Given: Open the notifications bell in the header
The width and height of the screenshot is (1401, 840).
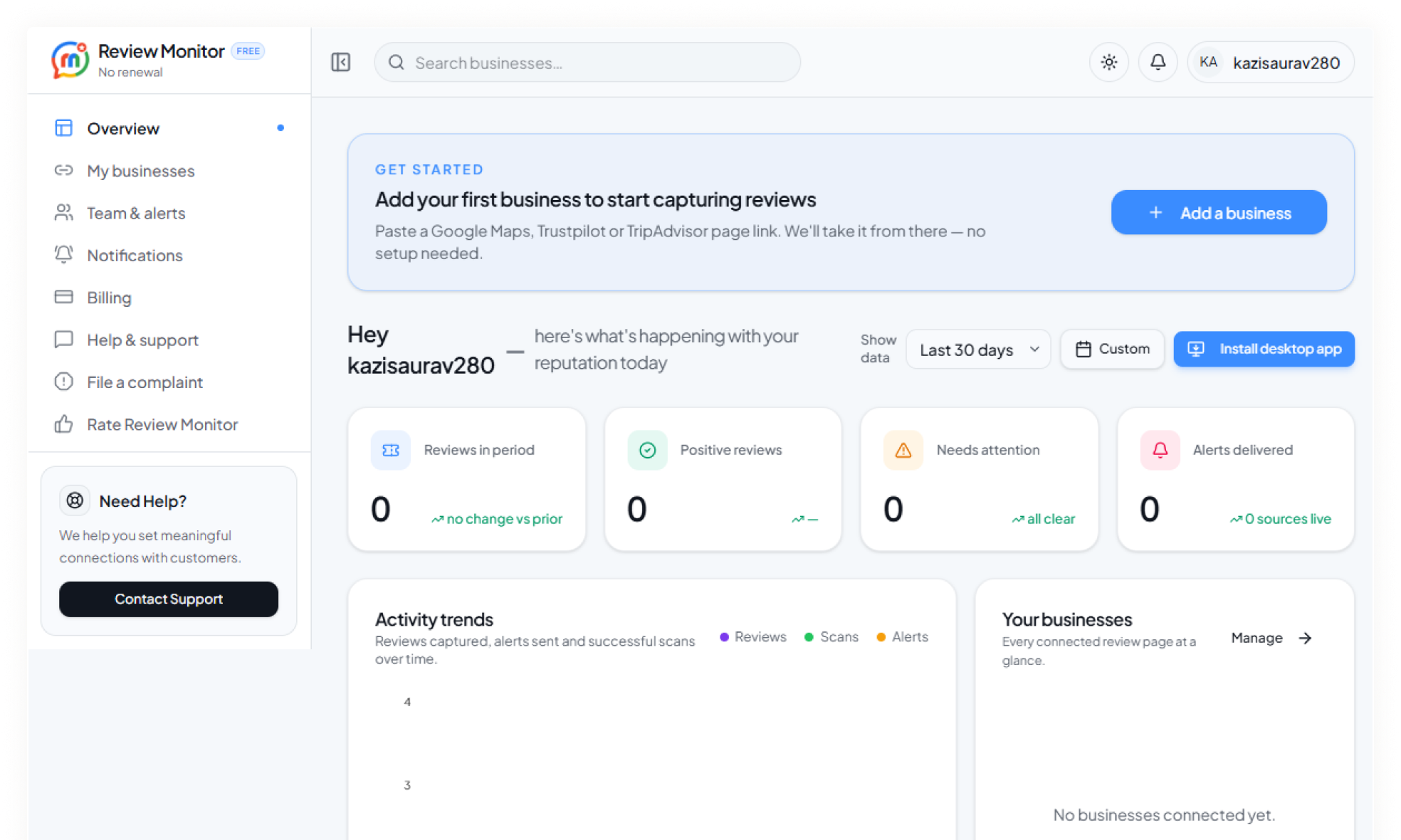Looking at the screenshot, I should tap(1158, 63).
